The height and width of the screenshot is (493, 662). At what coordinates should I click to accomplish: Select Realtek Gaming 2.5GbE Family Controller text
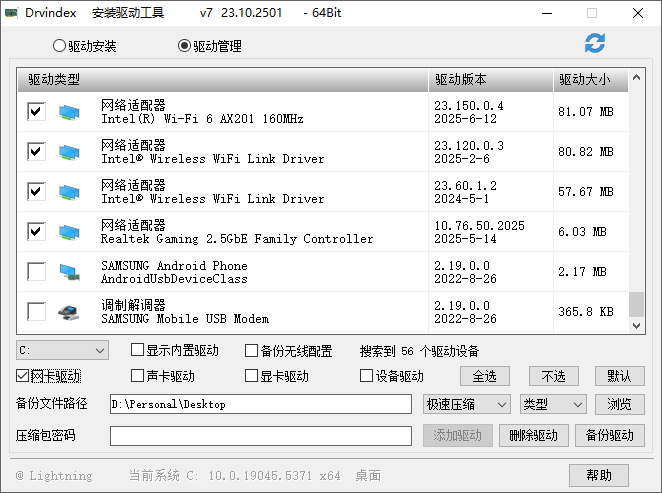click(237, 239)
